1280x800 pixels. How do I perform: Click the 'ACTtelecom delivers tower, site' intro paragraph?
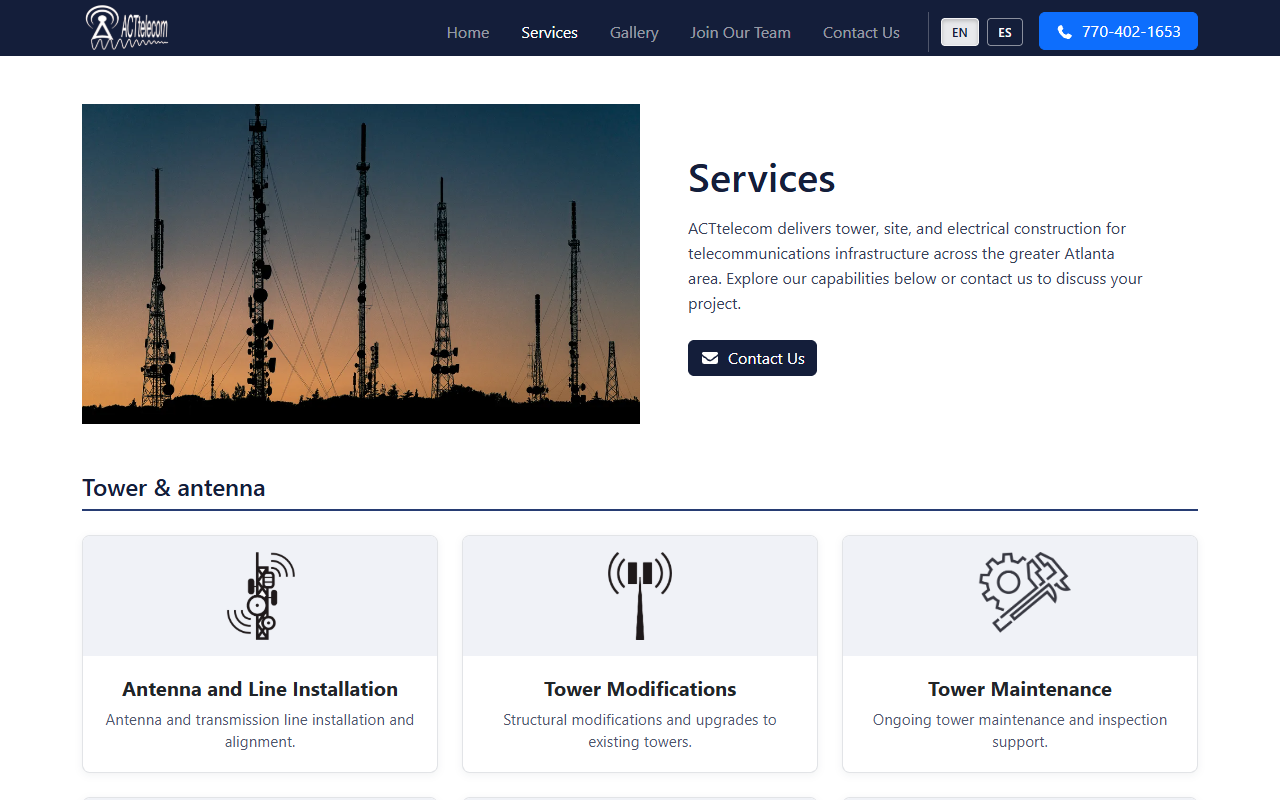(x=915, y=266)
